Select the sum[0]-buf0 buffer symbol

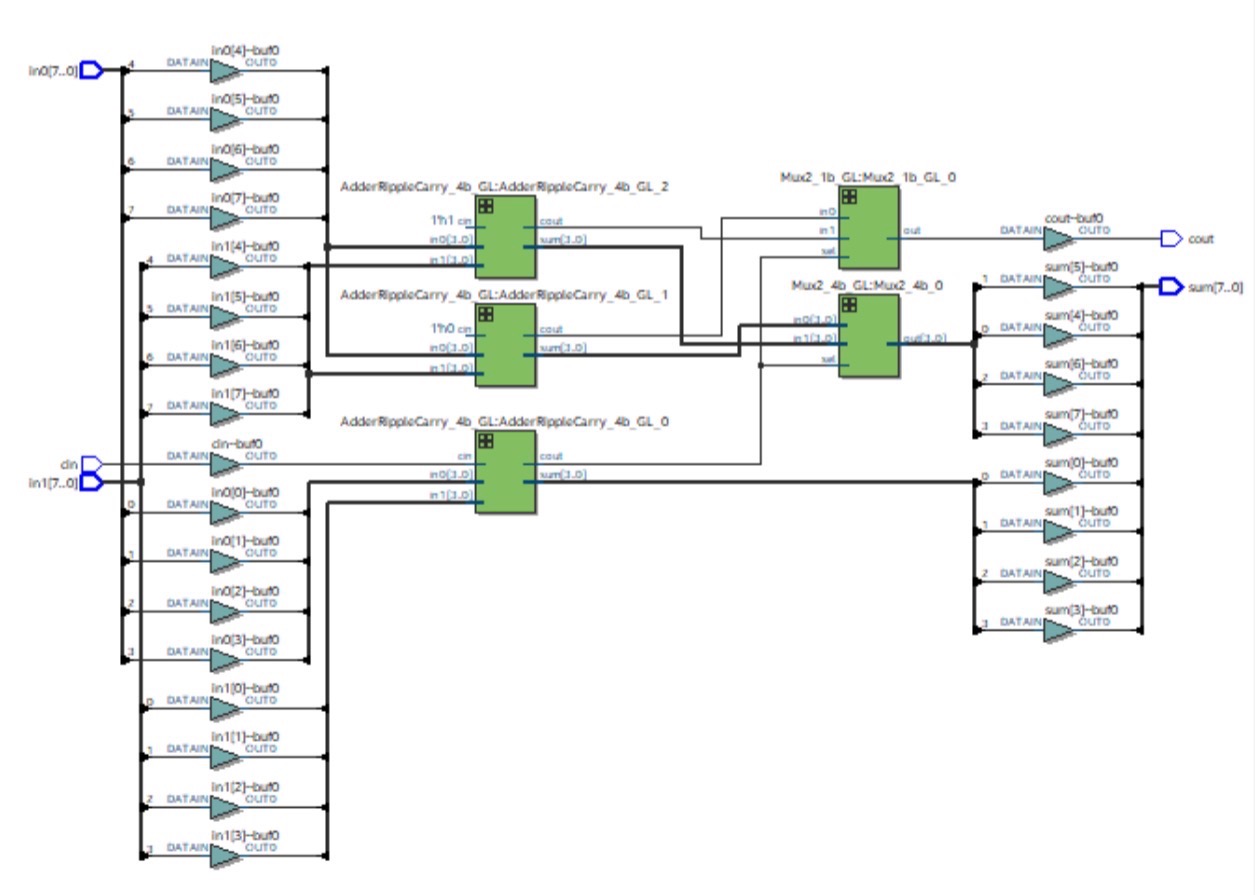[1055, 482]
